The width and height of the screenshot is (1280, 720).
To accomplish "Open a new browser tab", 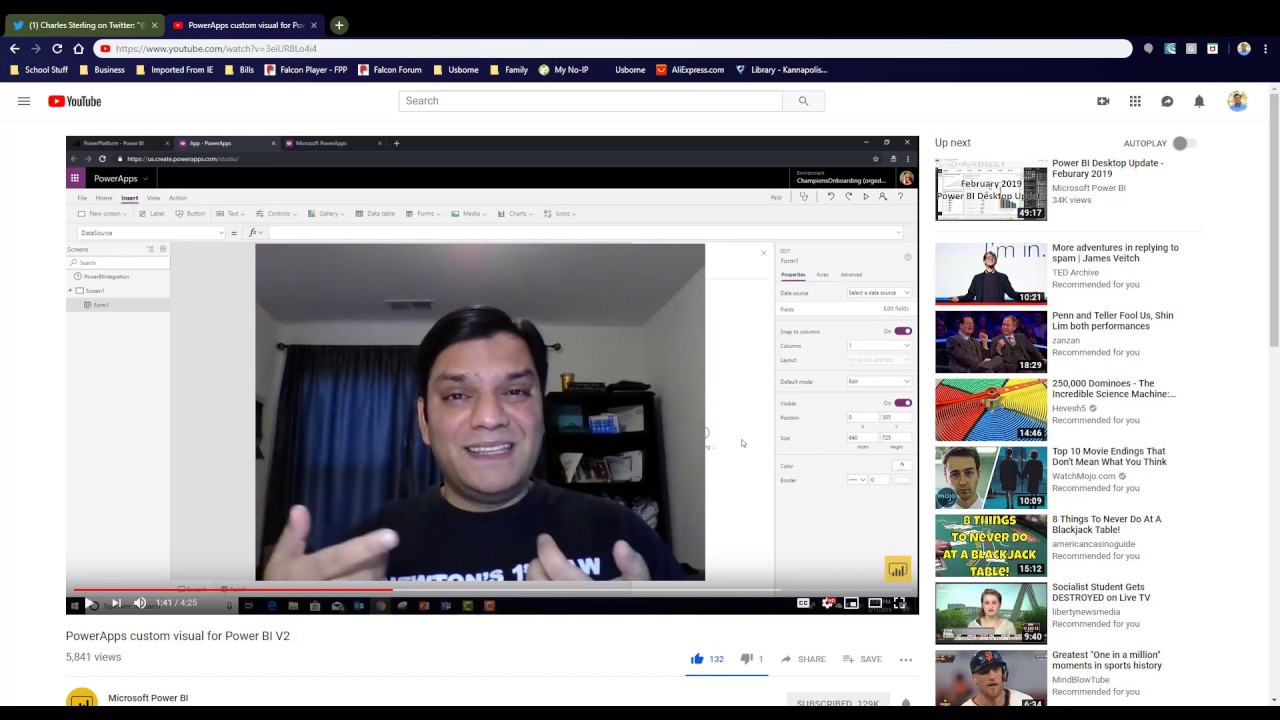I will pos(339,25).
